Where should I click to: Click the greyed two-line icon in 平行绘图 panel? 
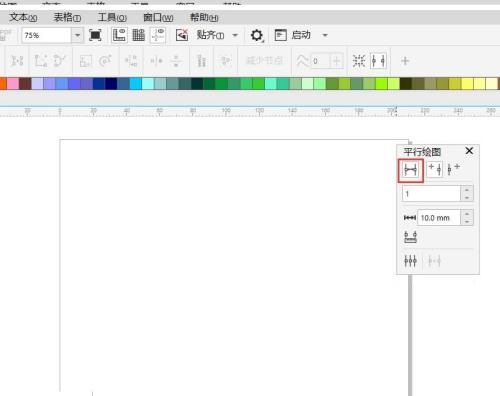click(x=435, y=261)
